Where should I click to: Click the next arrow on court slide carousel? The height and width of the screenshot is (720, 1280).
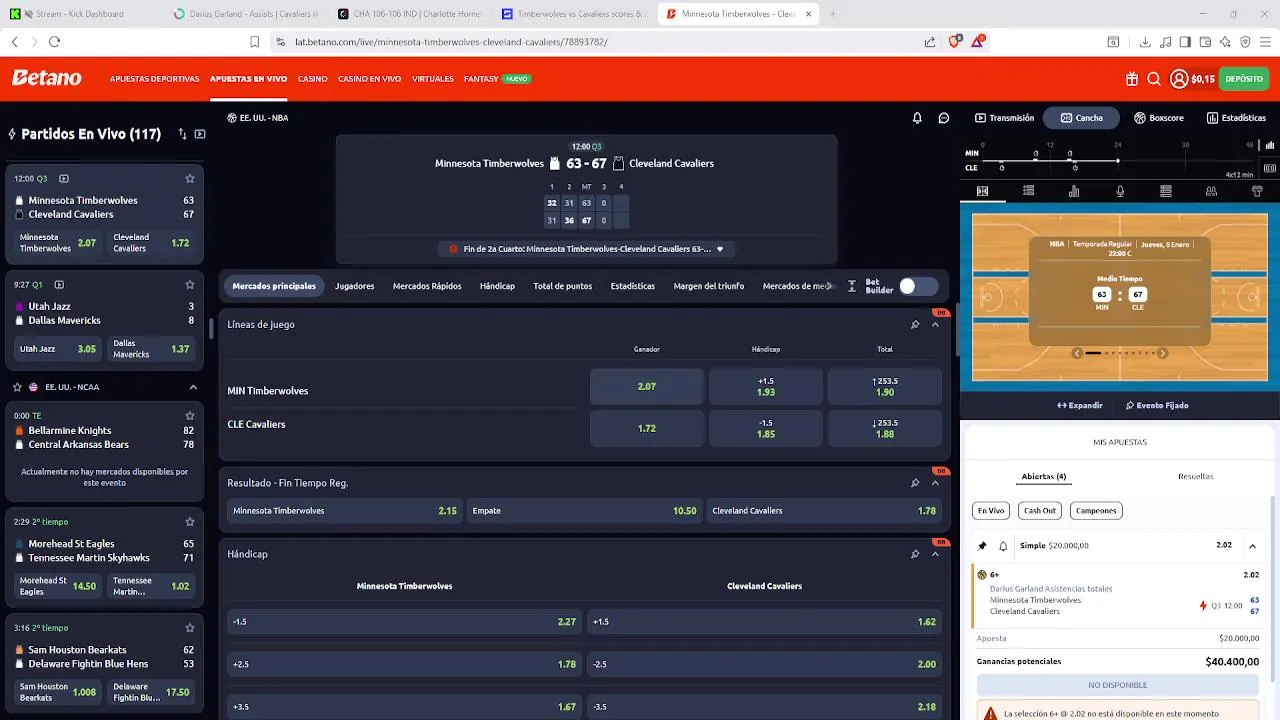1162,353
